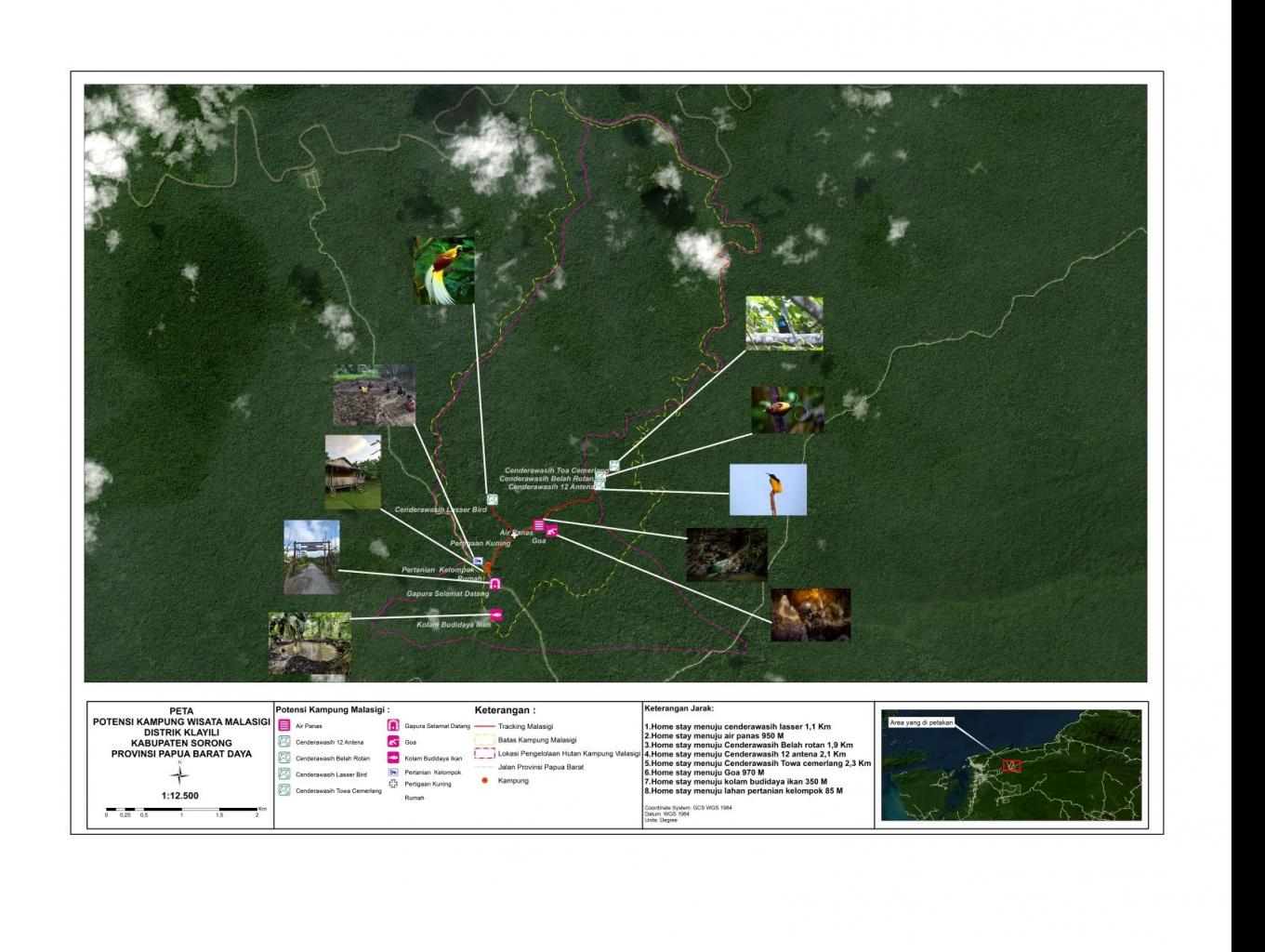The image size is (1265, 952).
Task: Click the 'Rumah' legend label
Action: click(x=415, y=798)
